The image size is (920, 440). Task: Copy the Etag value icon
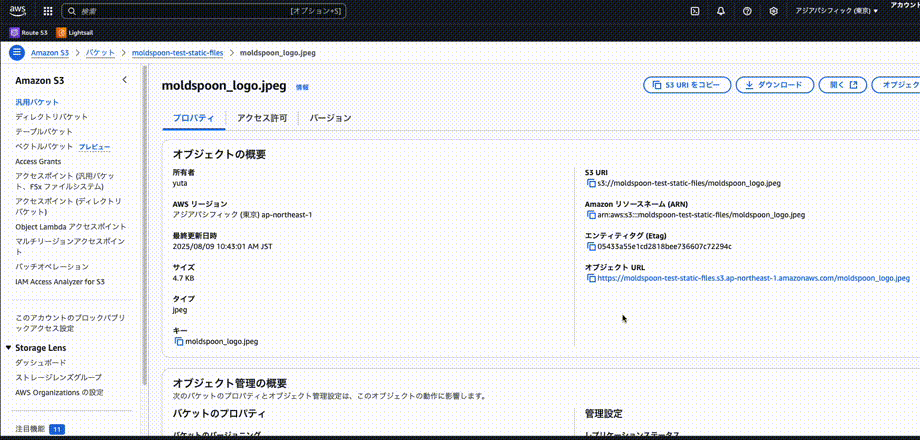(591, 246)
